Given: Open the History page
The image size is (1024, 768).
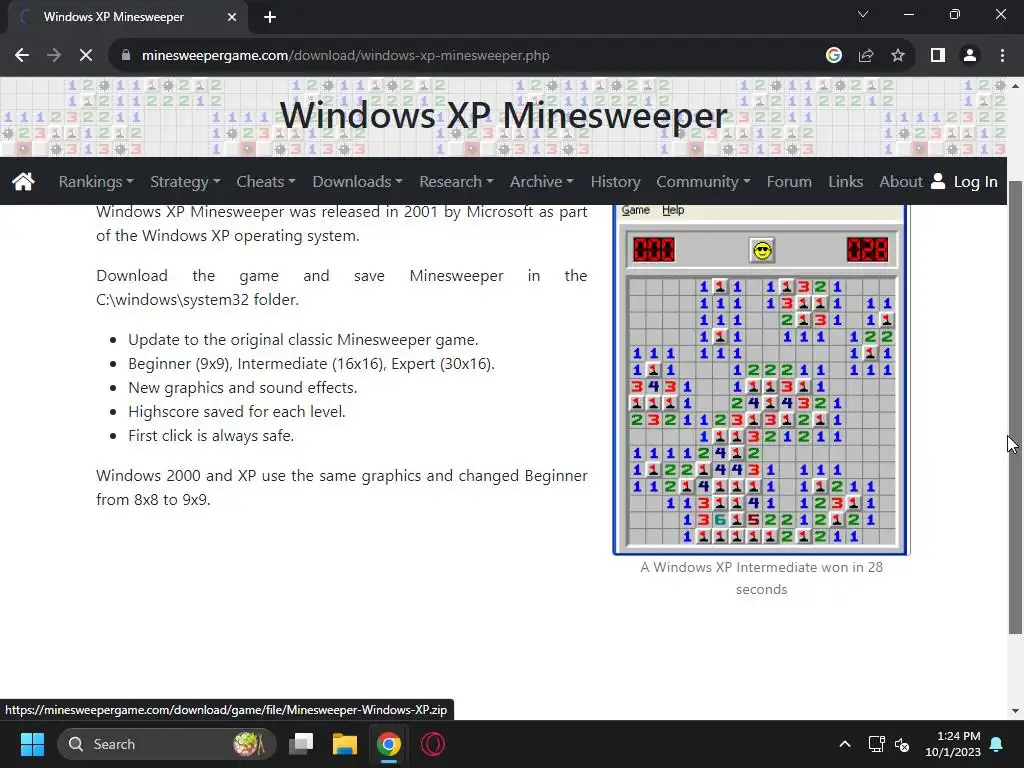Looking at the screenshot, I should coord(615,182).
